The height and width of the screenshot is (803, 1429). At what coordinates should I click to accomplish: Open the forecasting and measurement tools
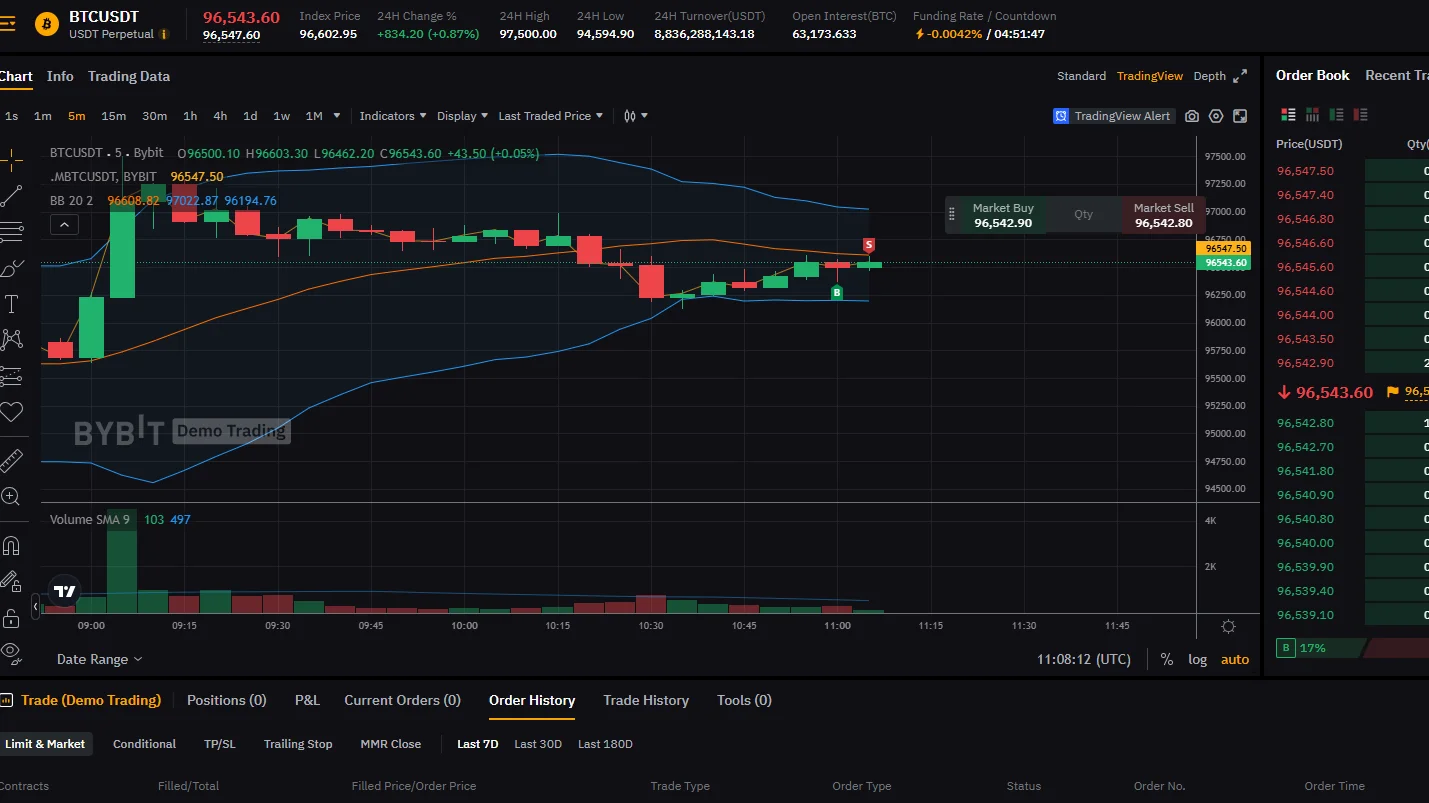pyautogui.click(x=11, y=376)
